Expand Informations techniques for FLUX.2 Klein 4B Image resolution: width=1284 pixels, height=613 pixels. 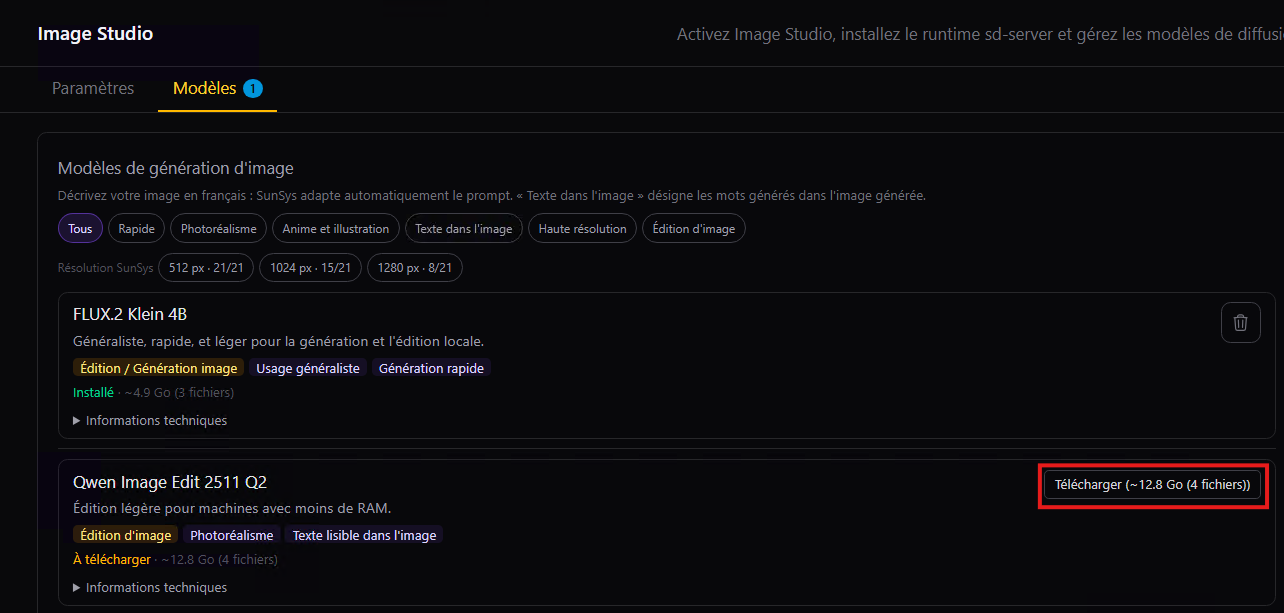[x=150, y=420]
